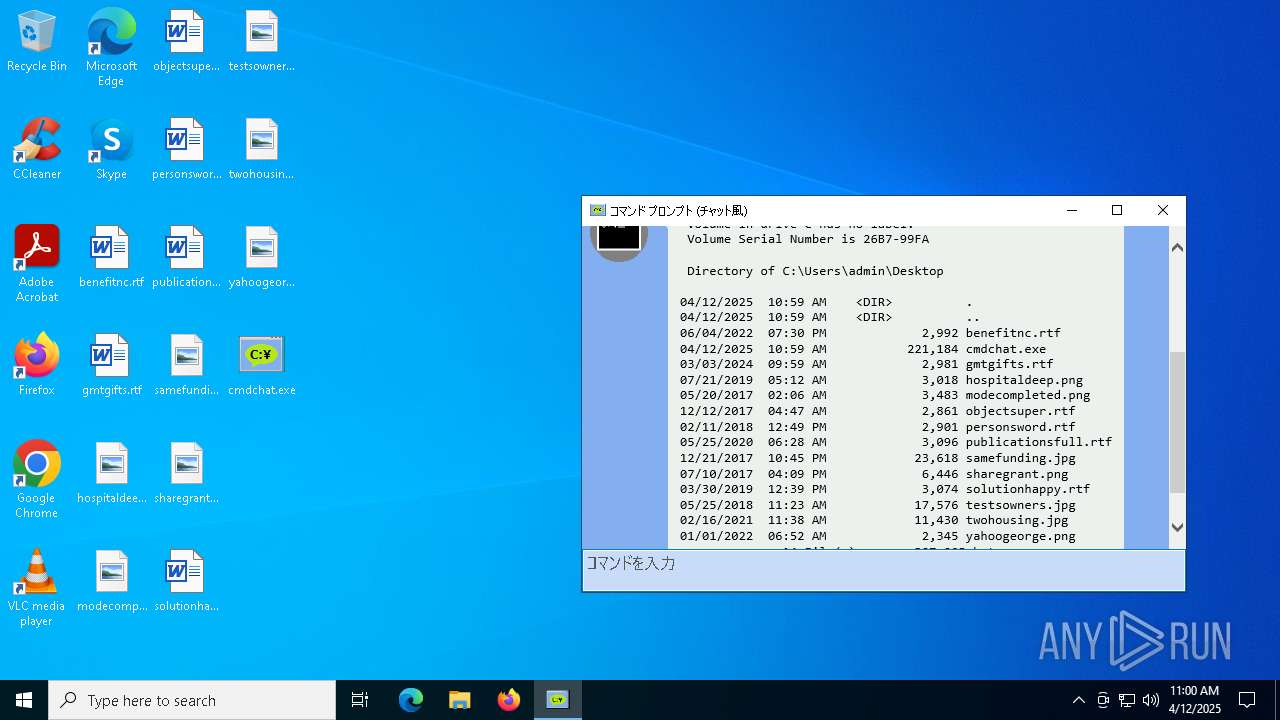Open Google Chrome desktop shortcut
Screen dimensions: 1280x720
coord(37,480)
